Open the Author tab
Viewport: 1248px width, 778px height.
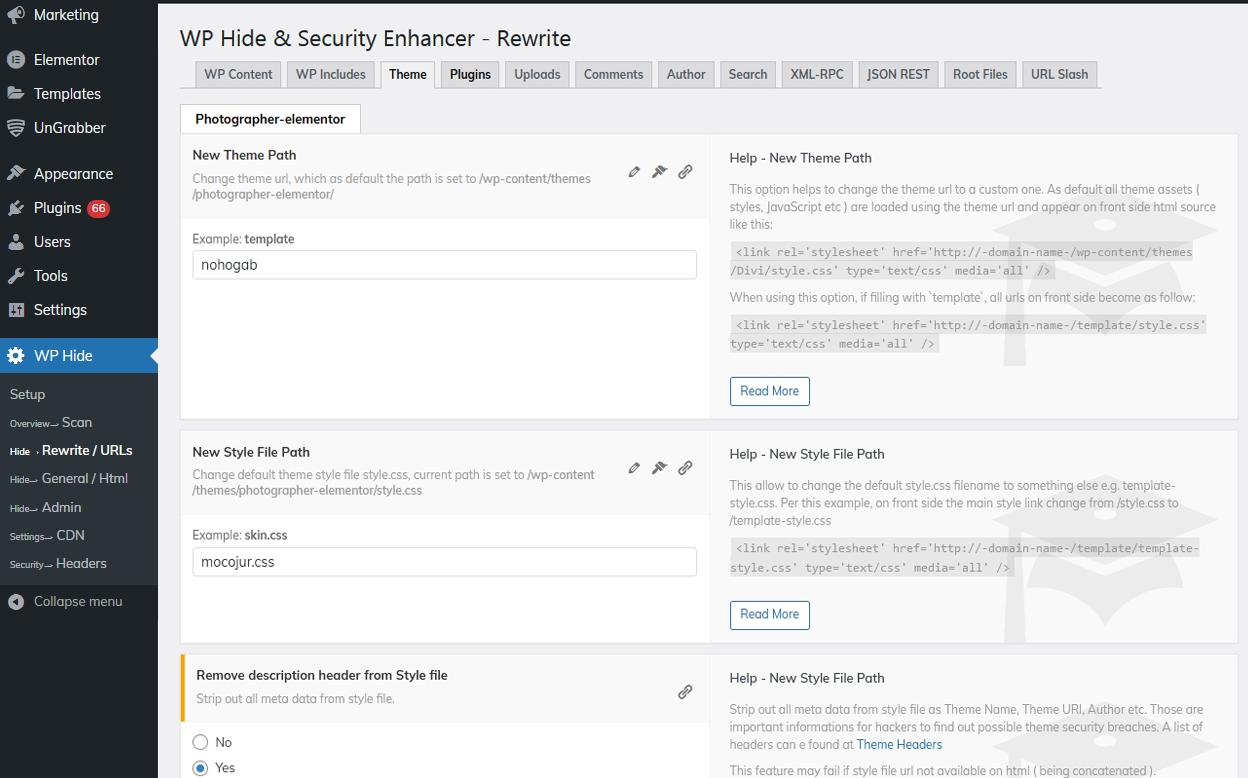(686, 74)
